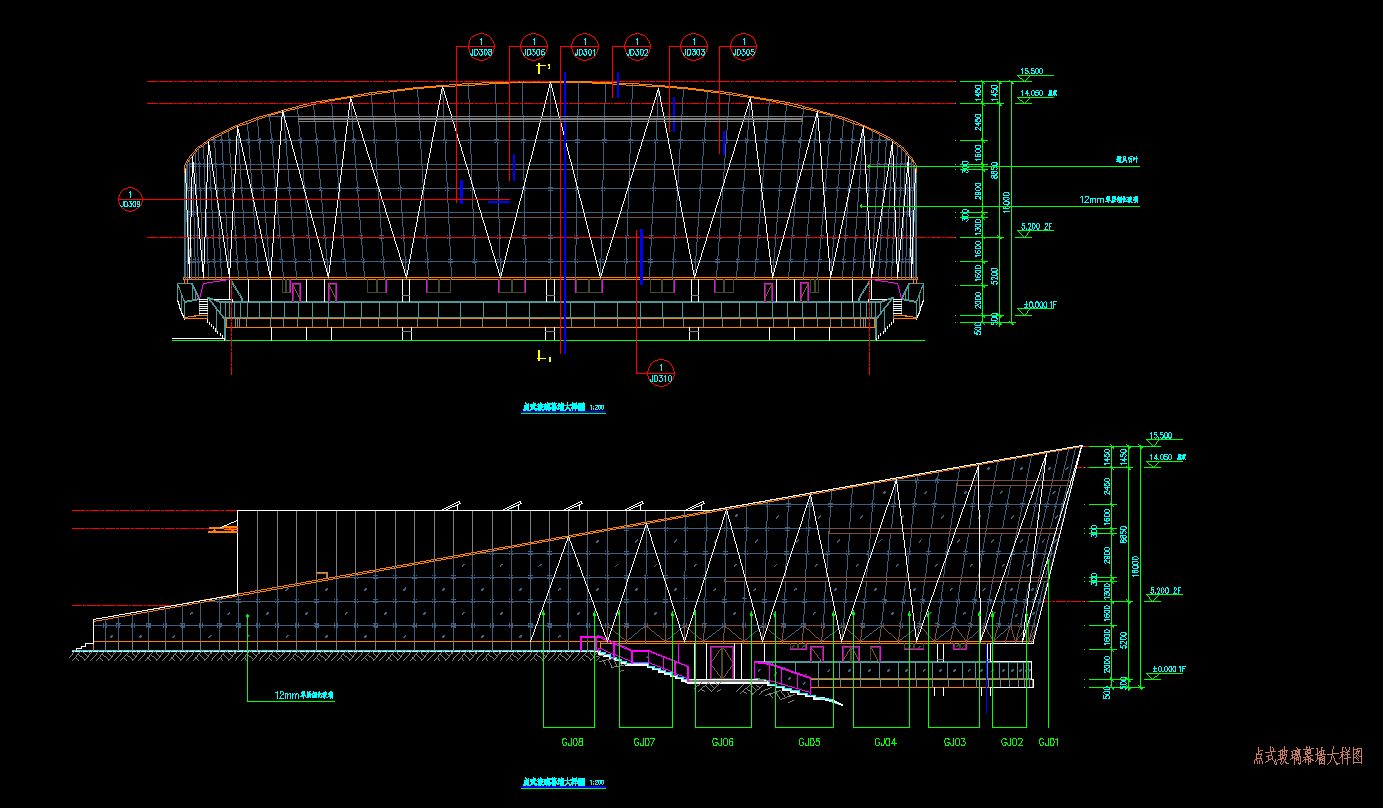Select the GJ06 truss label

pos(722,742)
